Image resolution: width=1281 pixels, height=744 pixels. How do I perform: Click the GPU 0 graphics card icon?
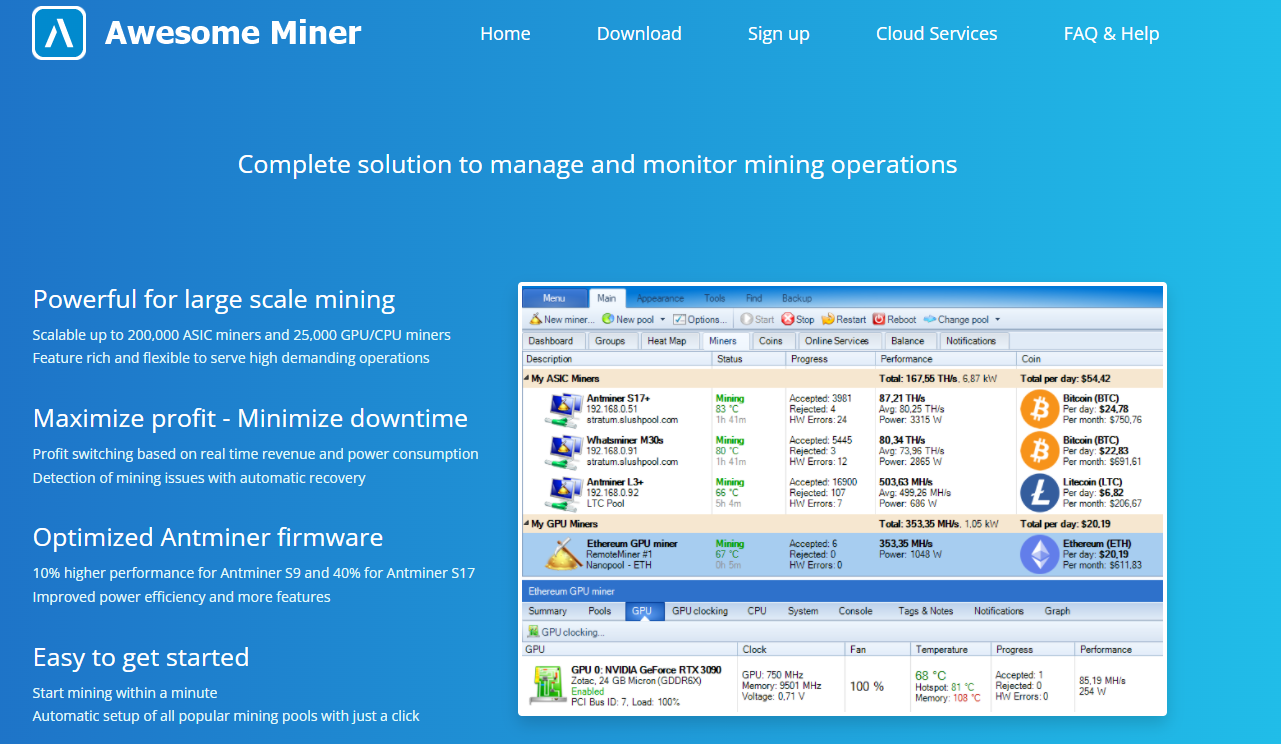click(x=546, y=685)
